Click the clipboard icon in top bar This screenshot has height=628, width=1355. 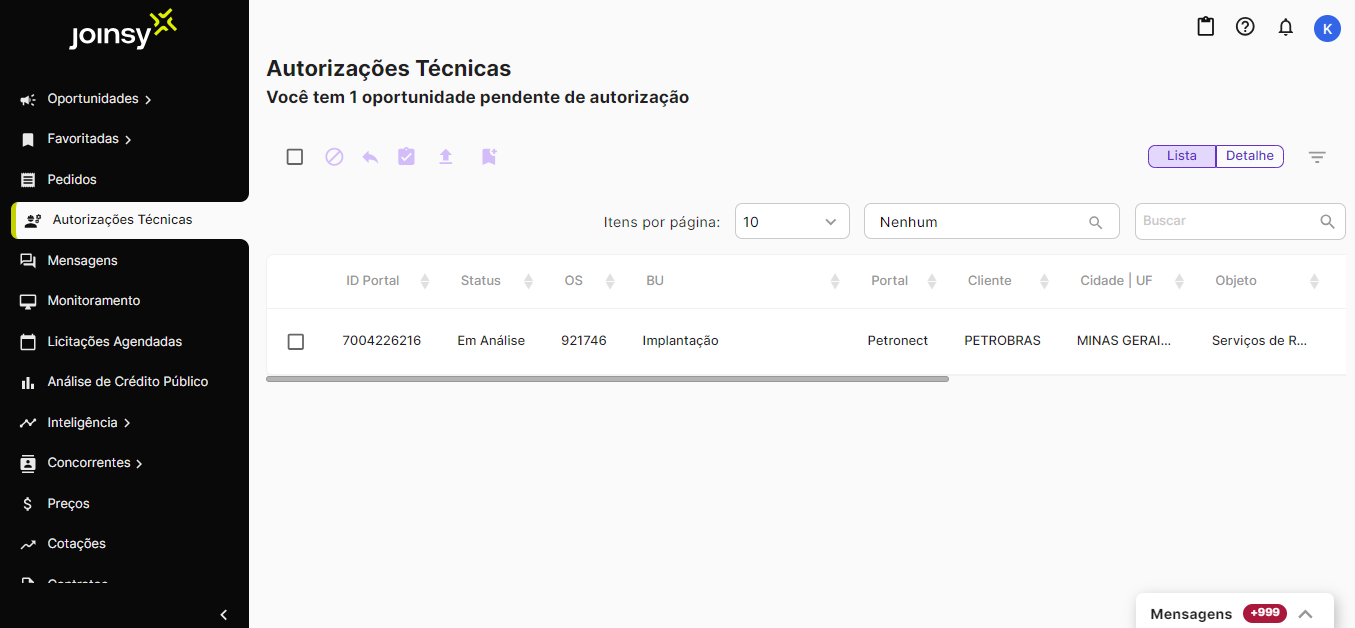(1206, 27)
